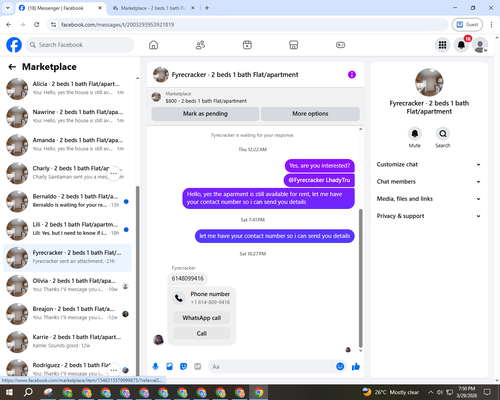
Task: Open the Friends icon in top navigation
Action: [x=200, y=45]
